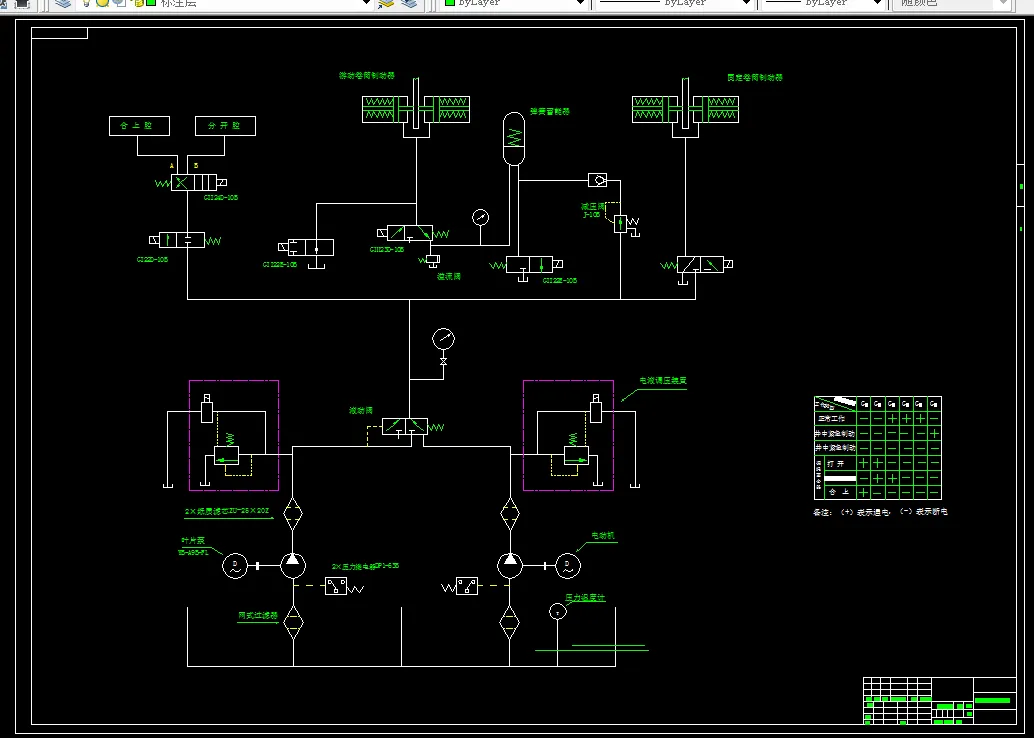Select the 弹簧蓄能器 label text
Image resolution: width=1034 pixels, height=738 pixels.
tap(550, 111)
